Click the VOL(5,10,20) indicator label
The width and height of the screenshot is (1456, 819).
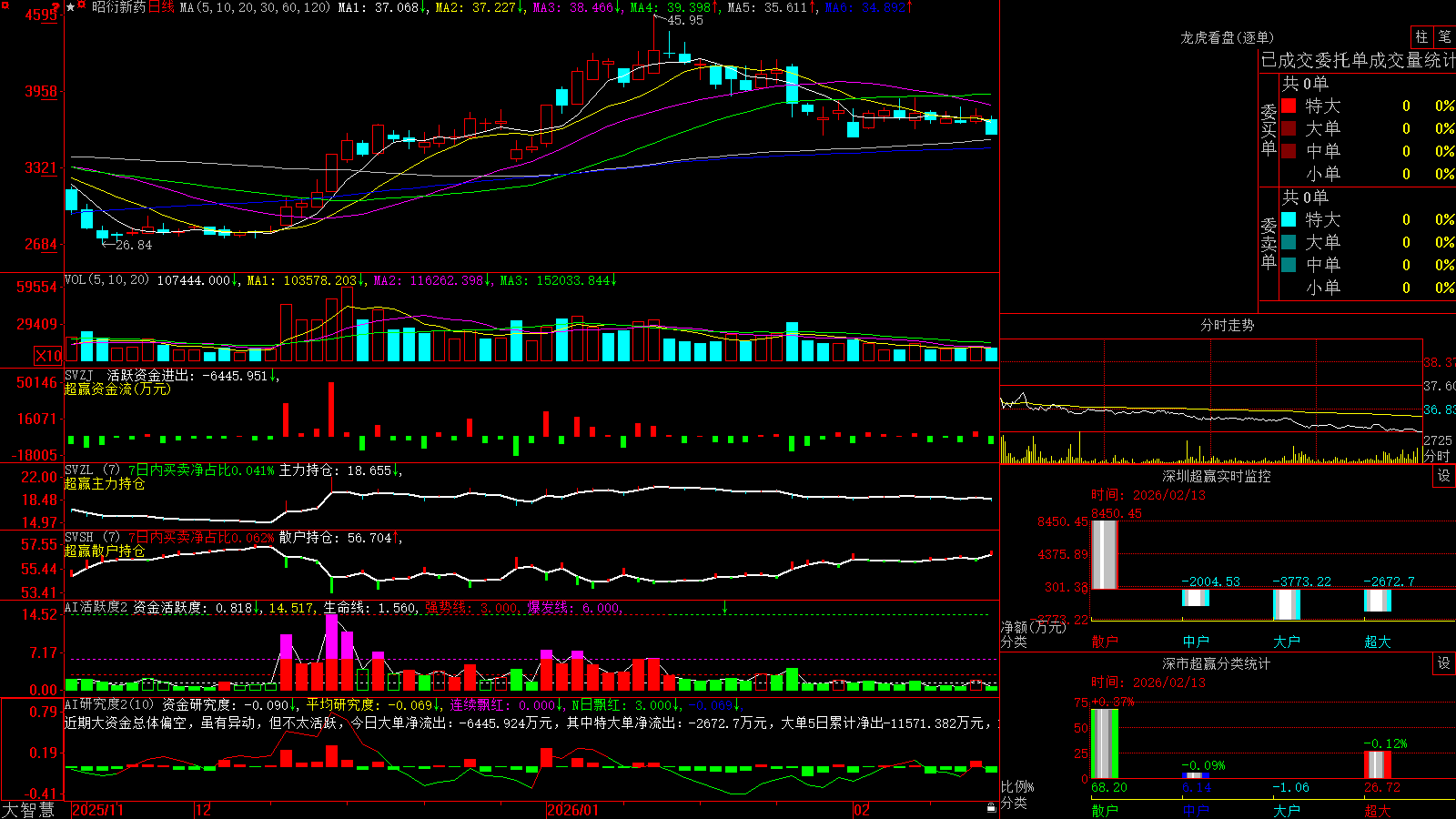106,280
